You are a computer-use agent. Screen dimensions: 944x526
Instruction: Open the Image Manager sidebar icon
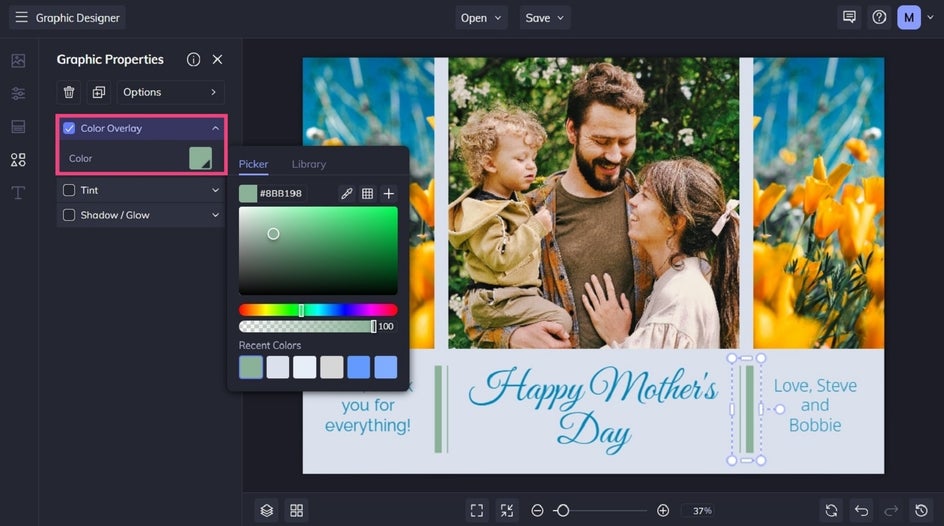[18, 60]
